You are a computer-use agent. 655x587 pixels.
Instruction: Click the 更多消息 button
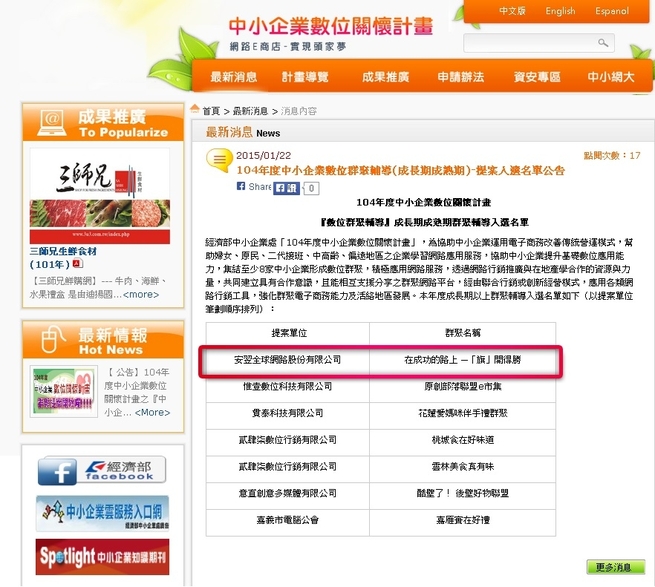[614, 567]
